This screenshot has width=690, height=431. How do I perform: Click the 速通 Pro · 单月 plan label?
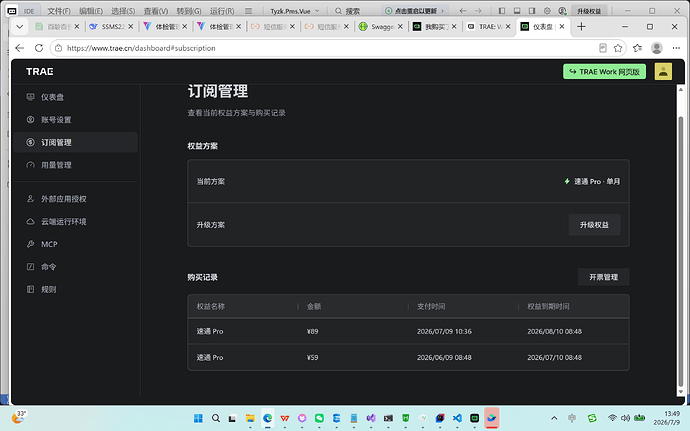(x=592, y=181)
